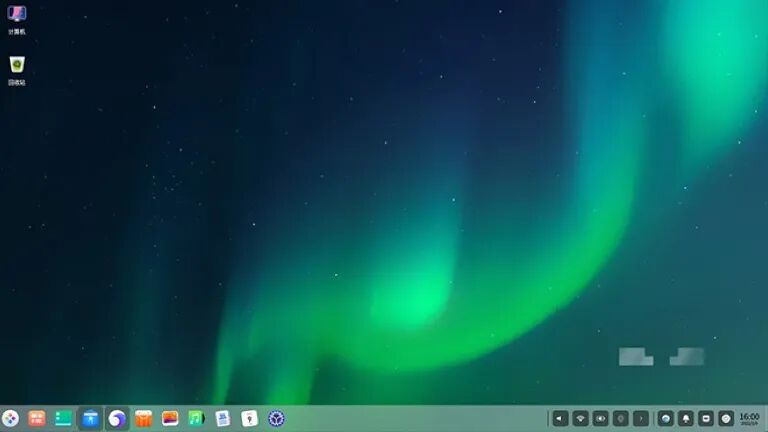Expand the tray arrow chevron
This screenshot has width=768, height=432.
click(641, 418)
